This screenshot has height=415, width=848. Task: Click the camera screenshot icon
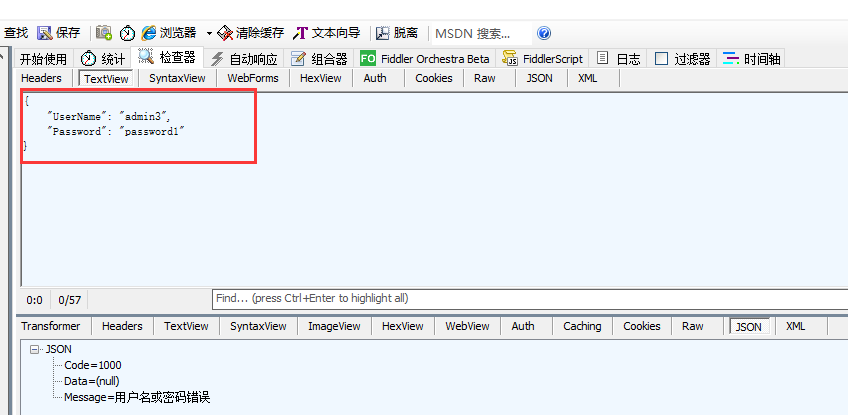click(x=104, y=33)
